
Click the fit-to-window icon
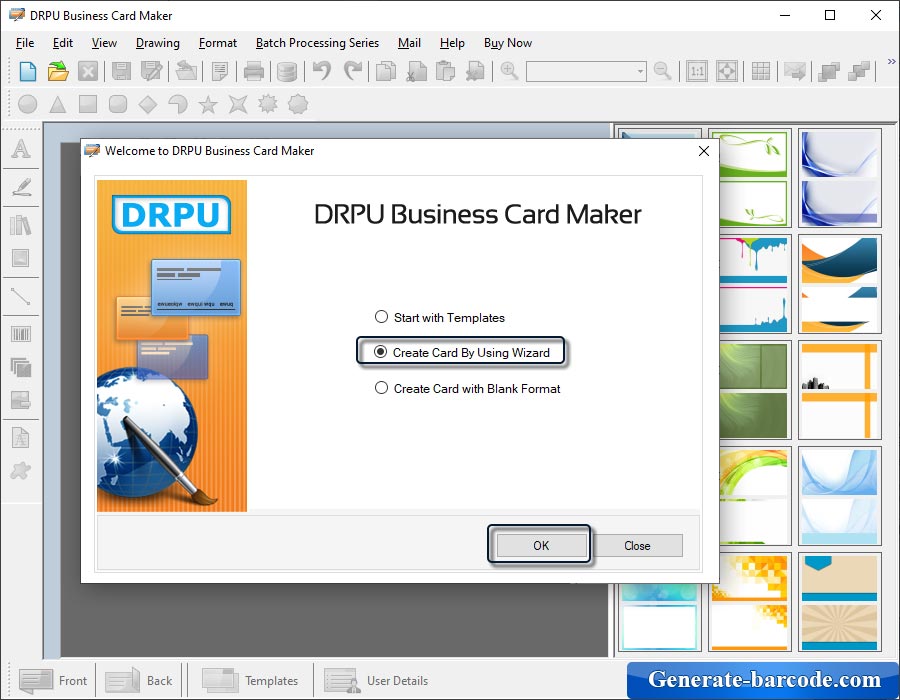pos(727,72)
